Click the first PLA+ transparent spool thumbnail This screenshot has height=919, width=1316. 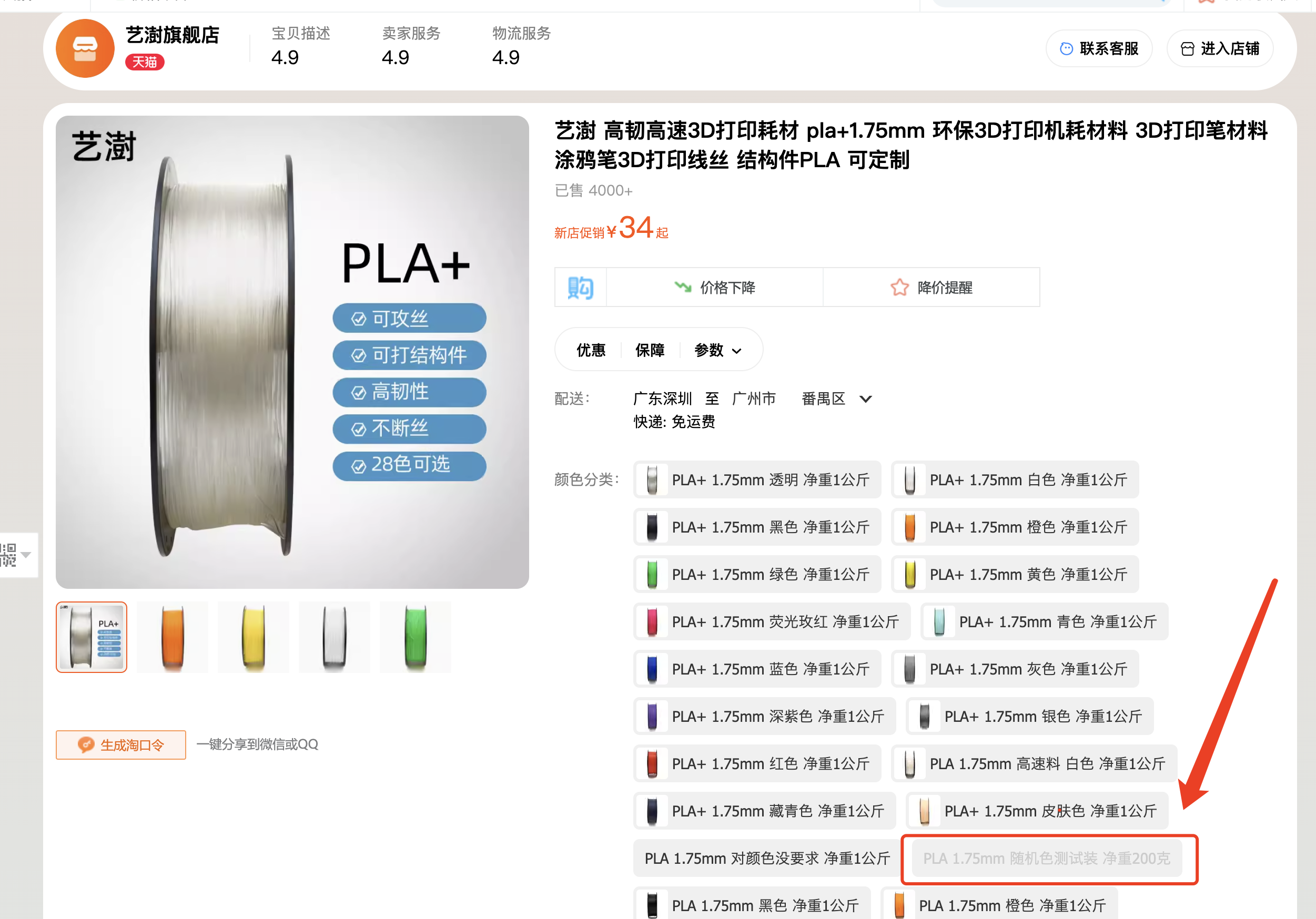(x=91, y=637)
